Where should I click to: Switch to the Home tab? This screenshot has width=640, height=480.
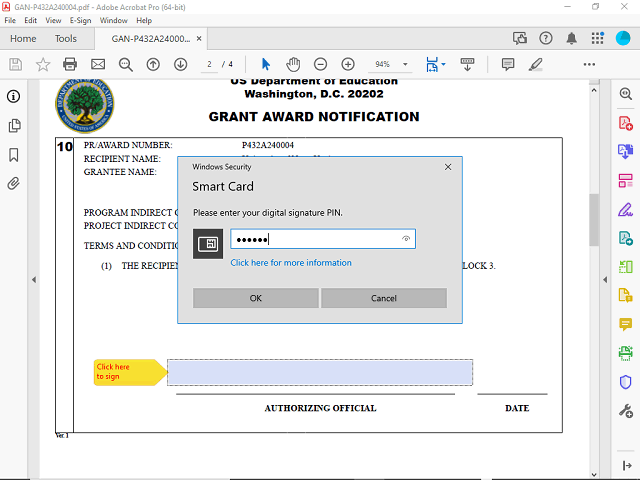pos(23,39)
